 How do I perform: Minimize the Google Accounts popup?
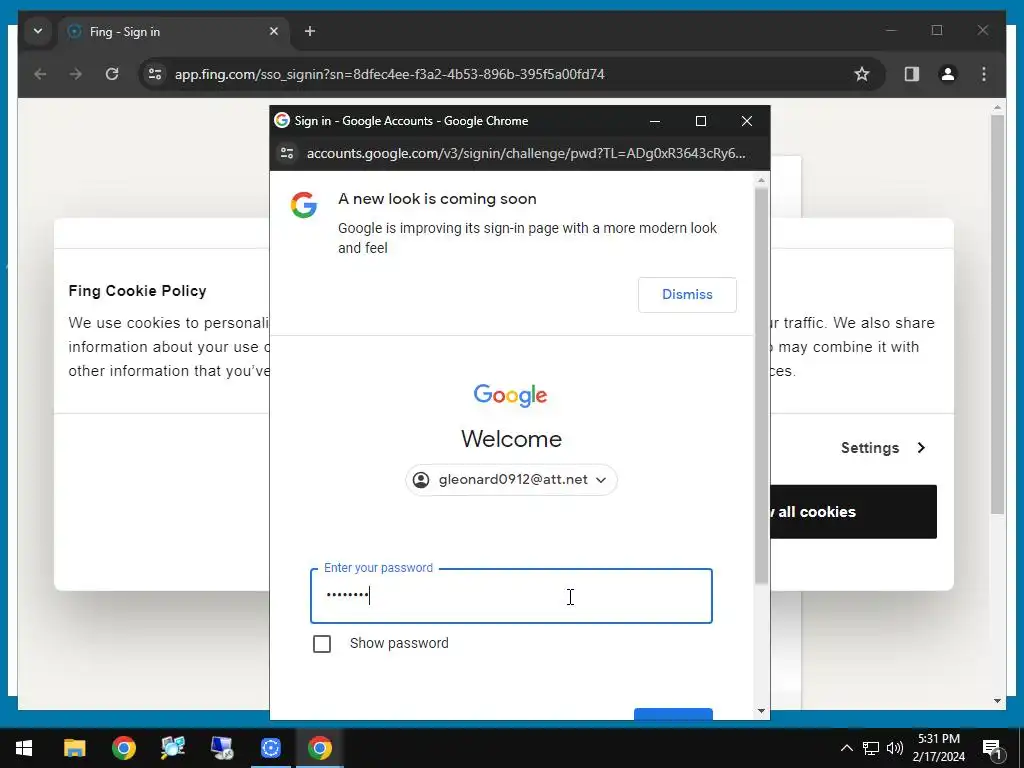point(655,121)
